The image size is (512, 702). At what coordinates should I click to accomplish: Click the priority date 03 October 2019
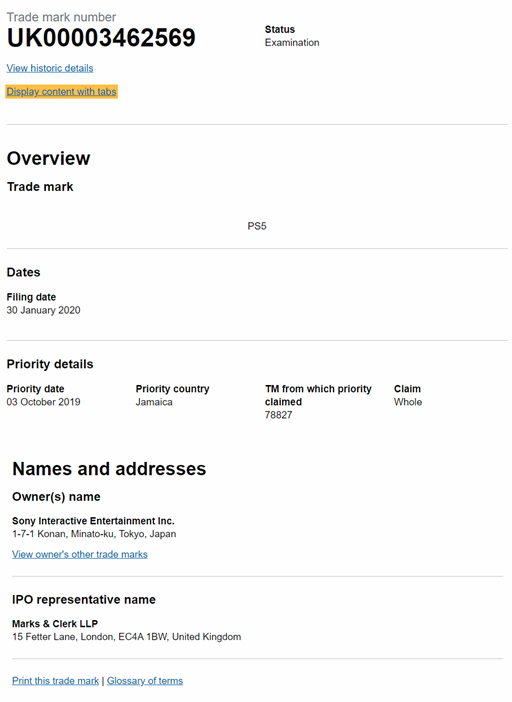coord(43,402)
